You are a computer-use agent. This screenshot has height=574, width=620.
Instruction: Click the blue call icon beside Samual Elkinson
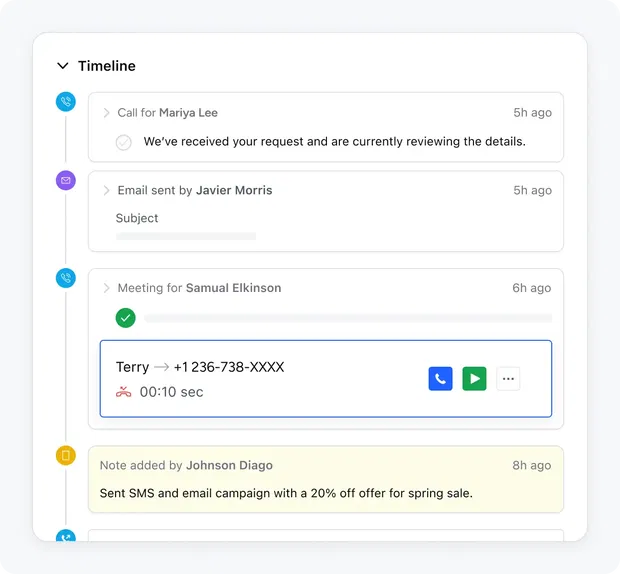tap(66, 278)
